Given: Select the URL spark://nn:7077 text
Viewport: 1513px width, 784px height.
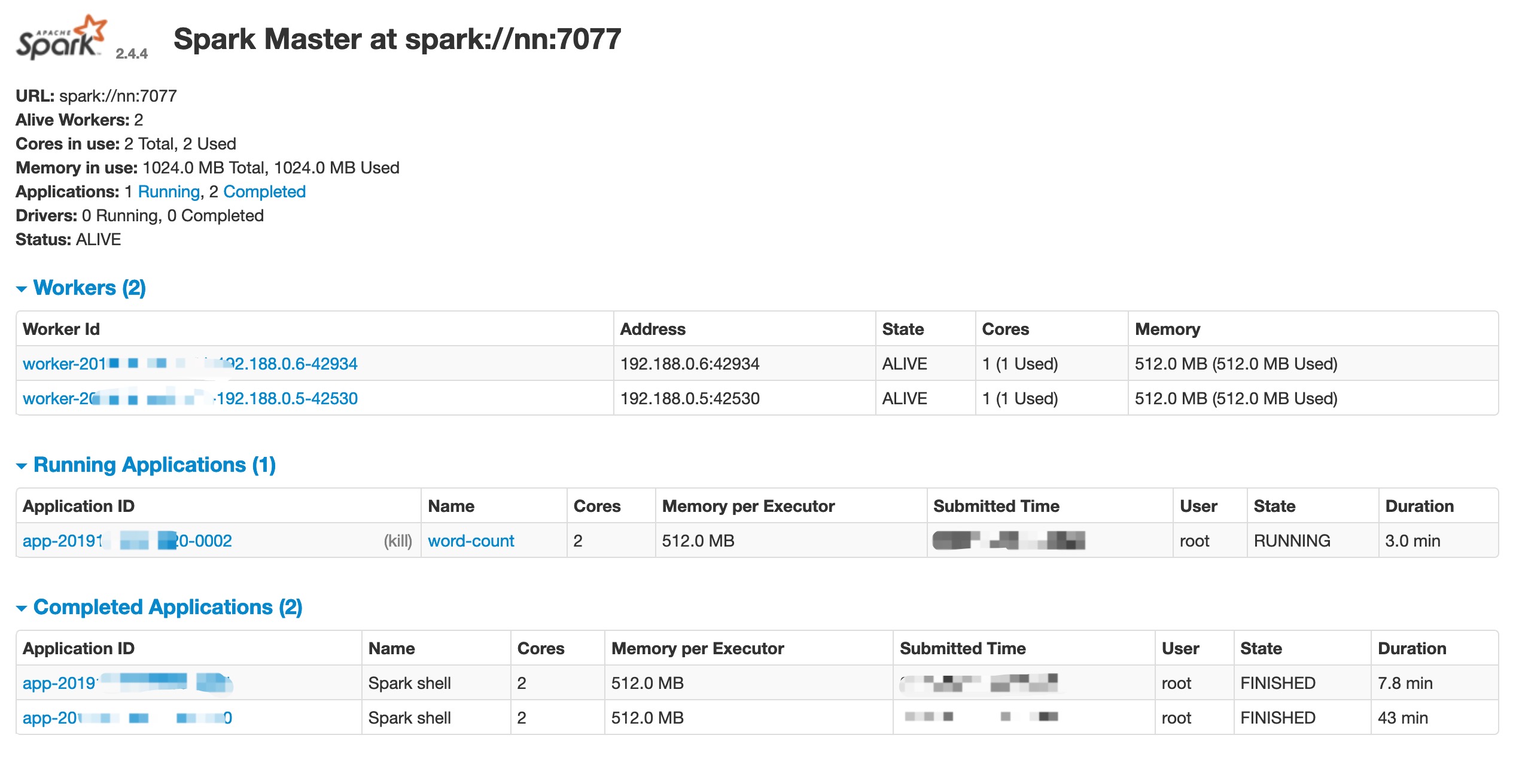Looking at the screenshot, I should tap(118, 96).
